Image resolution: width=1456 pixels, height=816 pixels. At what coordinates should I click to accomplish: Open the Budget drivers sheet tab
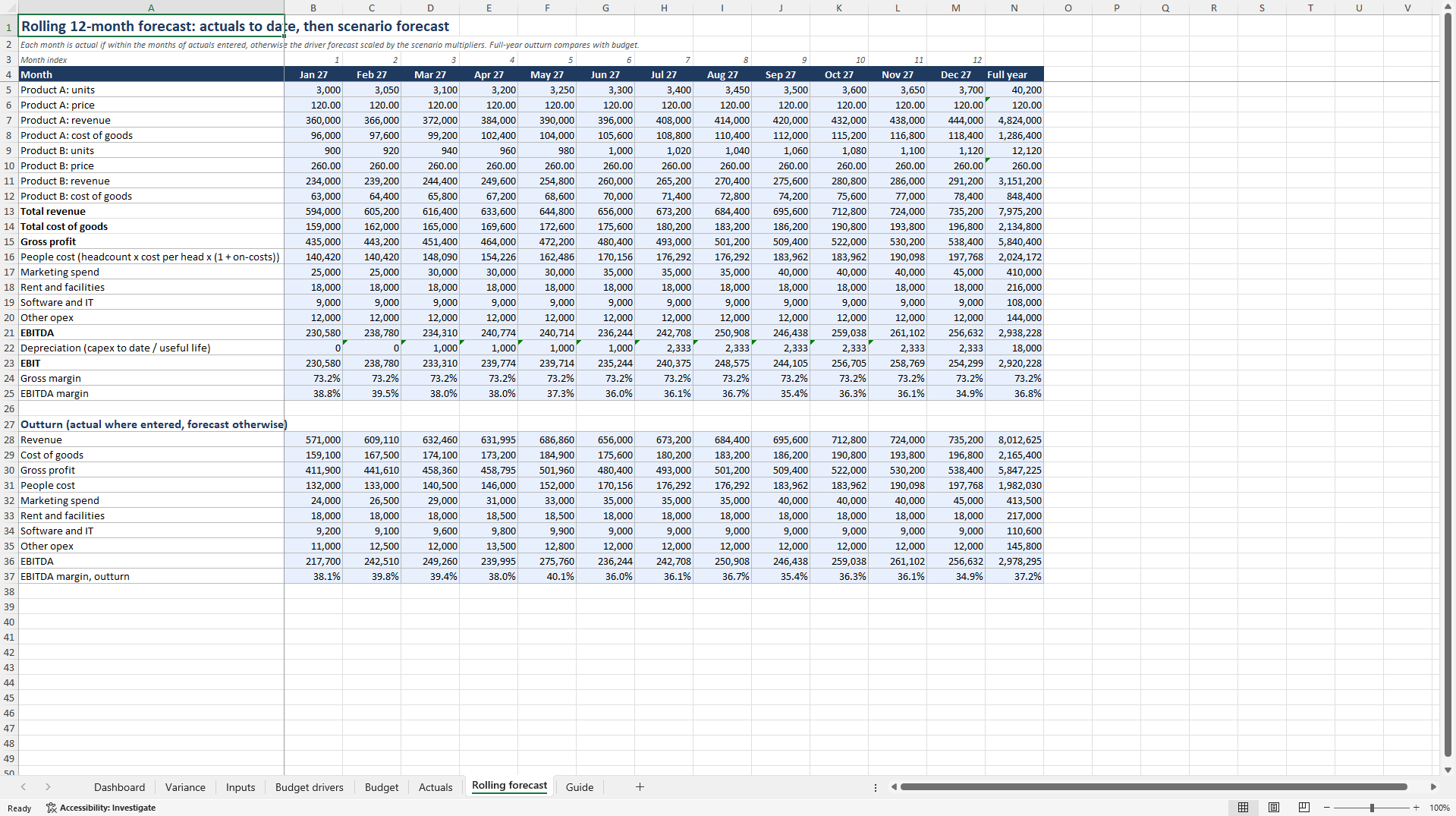310,787
